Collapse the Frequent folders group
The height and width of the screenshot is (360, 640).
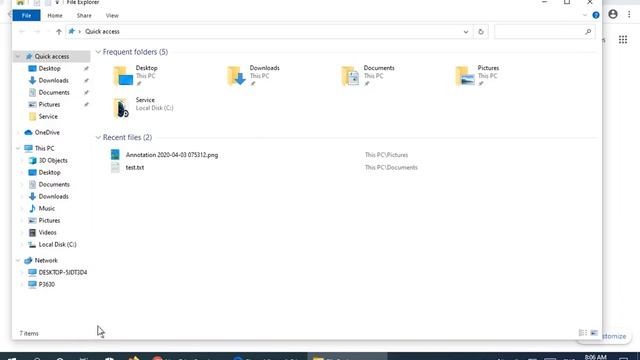coord(98,52)
